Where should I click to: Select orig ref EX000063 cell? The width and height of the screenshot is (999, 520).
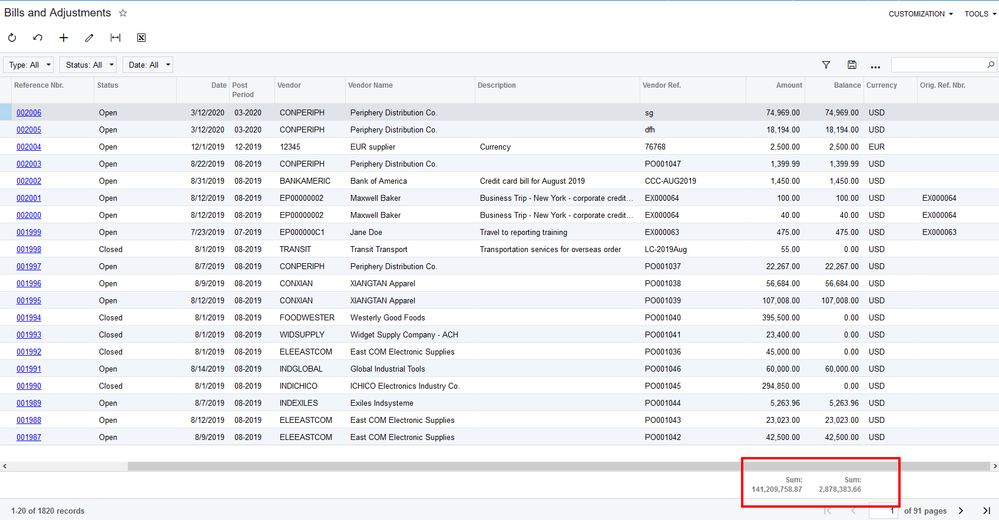tap(939, 233)
